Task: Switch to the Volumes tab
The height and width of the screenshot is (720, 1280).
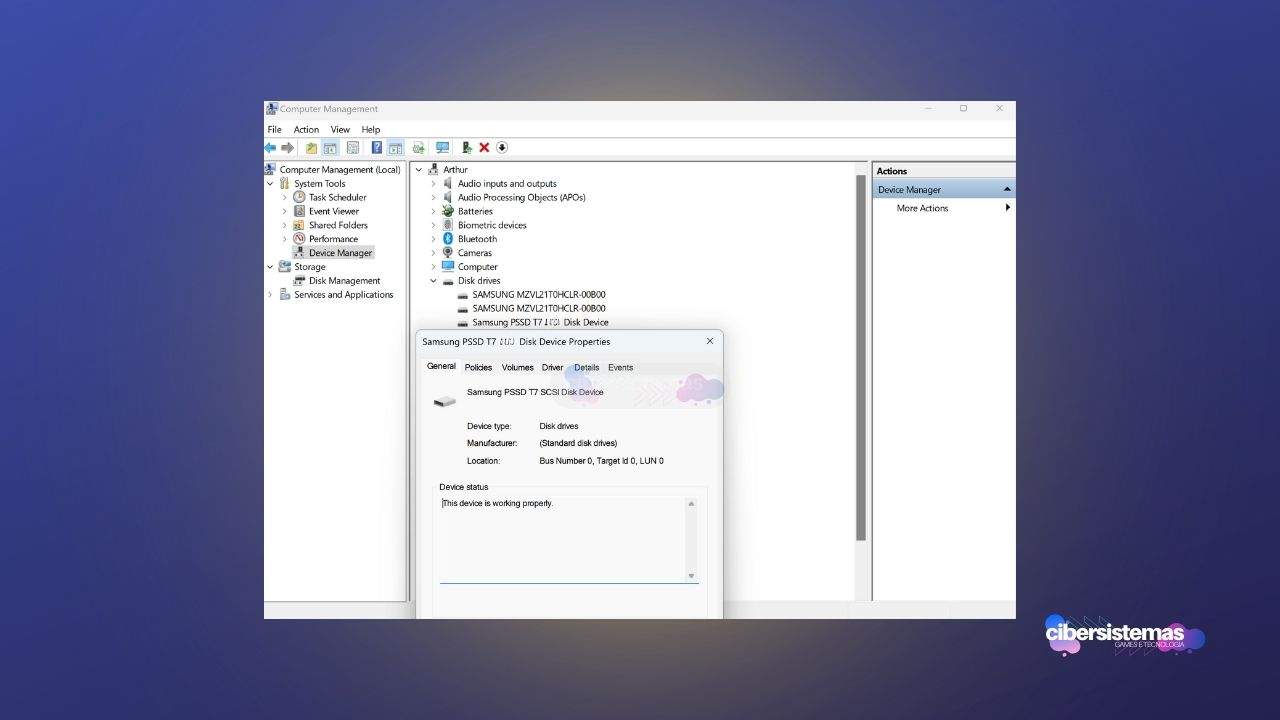Action: click(517, 368)
